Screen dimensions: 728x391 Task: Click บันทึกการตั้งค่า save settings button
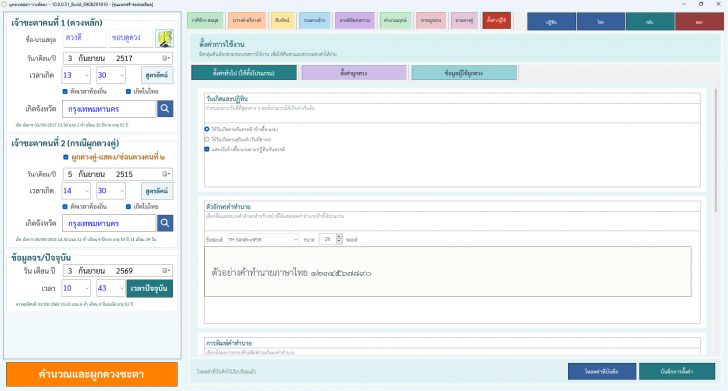coord(677,371)
